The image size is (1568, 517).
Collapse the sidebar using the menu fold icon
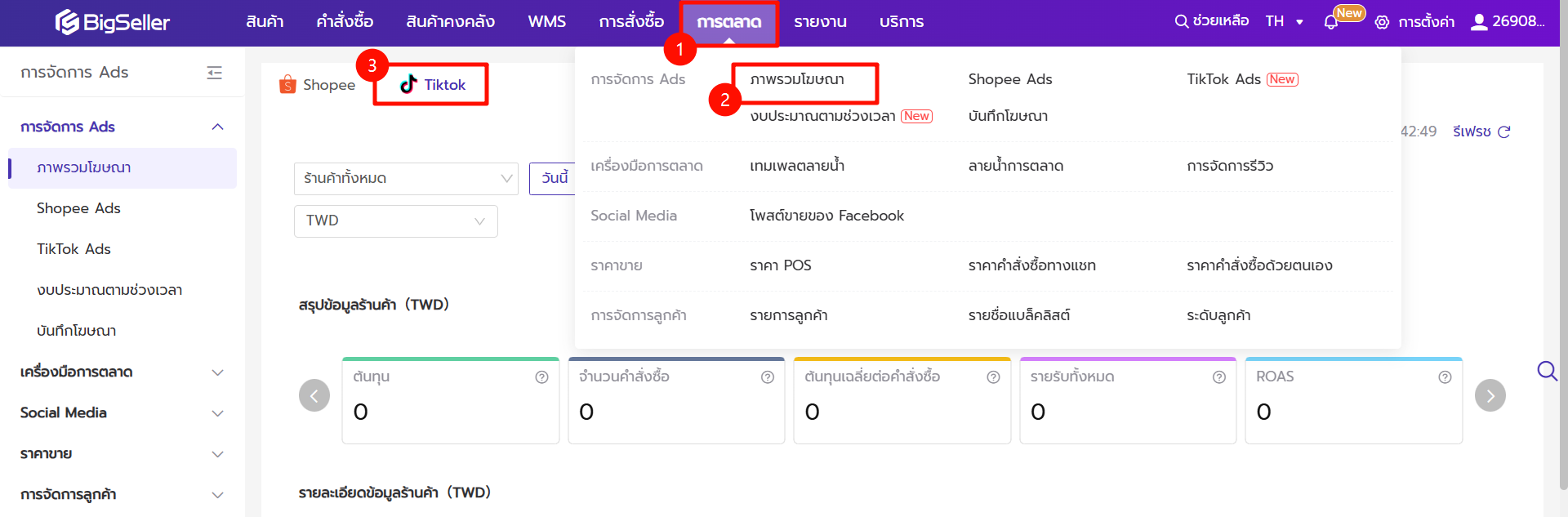pyautogui.click(x=215, y=73)
